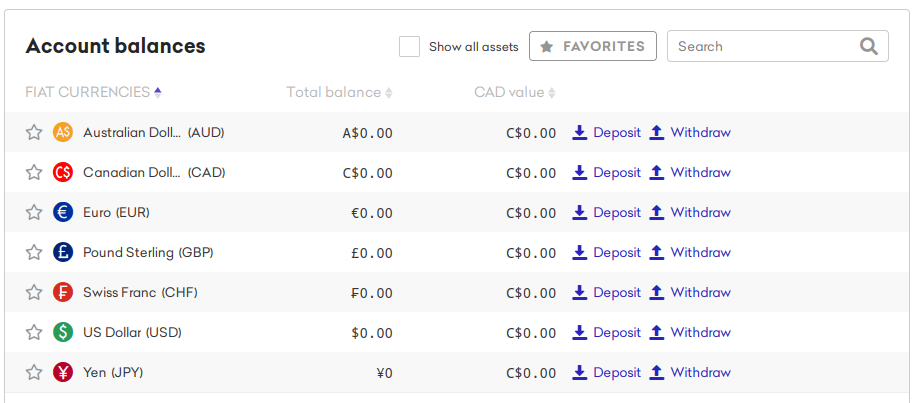Image resolution: width=919 pixels, height=403 pixels.
Task: Withdraw from the Canadian Dollar account
Action: 690,172
